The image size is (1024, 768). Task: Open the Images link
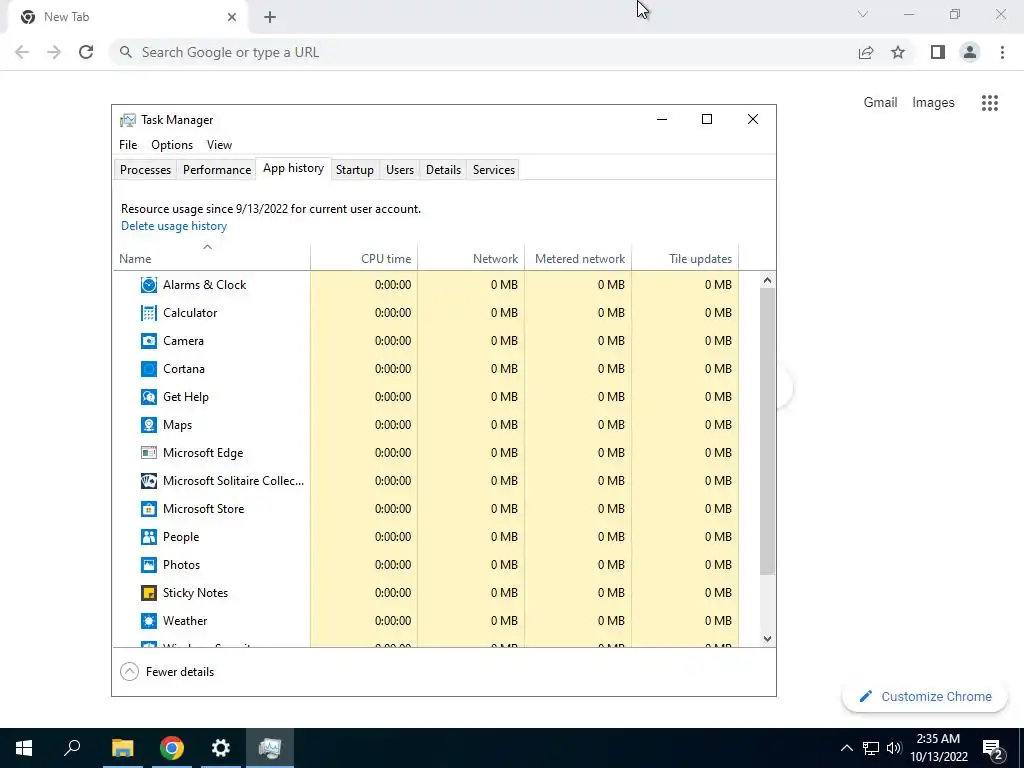pos(933,103)
